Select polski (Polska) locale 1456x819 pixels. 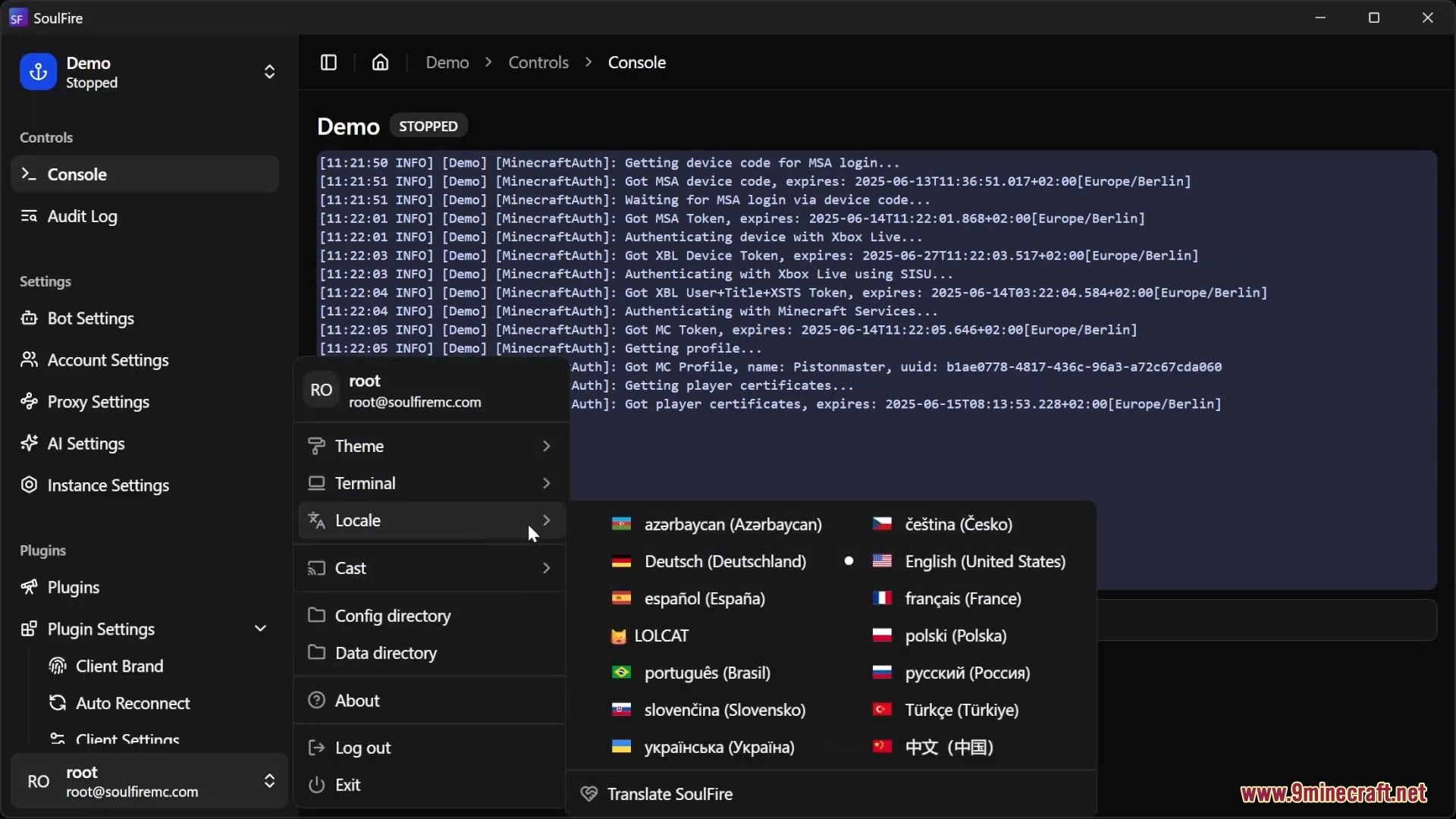click(962, 635)
